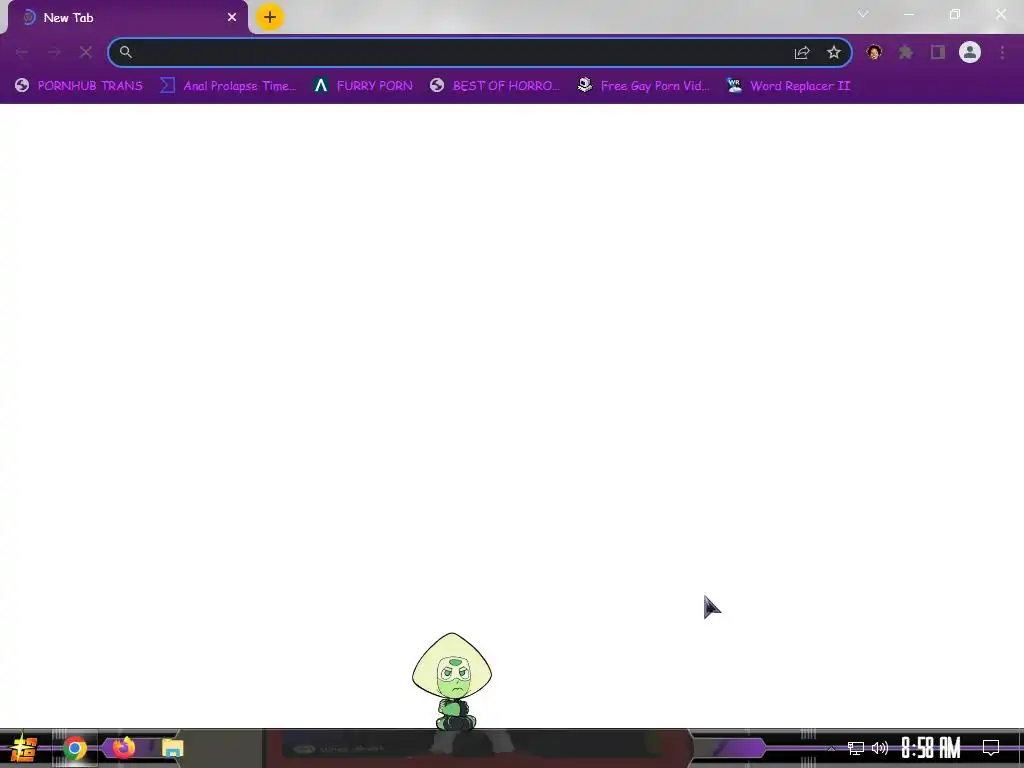Open Chrome from the taskbar
The image size is (1024, 768).
[74, 748]
